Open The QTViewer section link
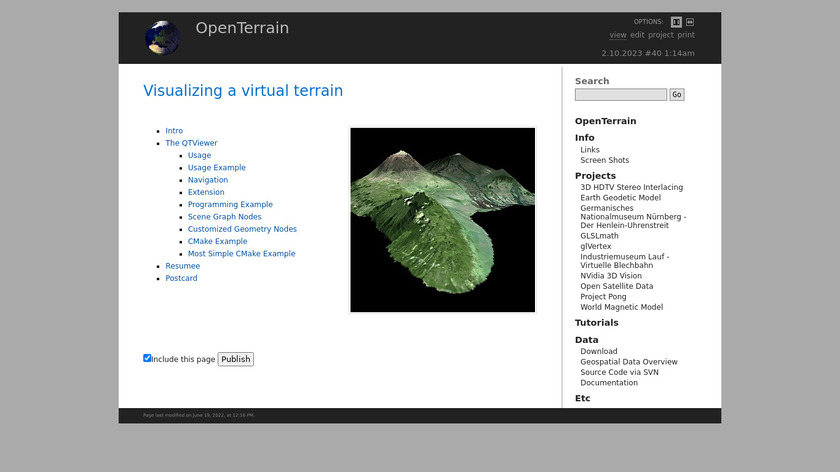 pos(191,143)
